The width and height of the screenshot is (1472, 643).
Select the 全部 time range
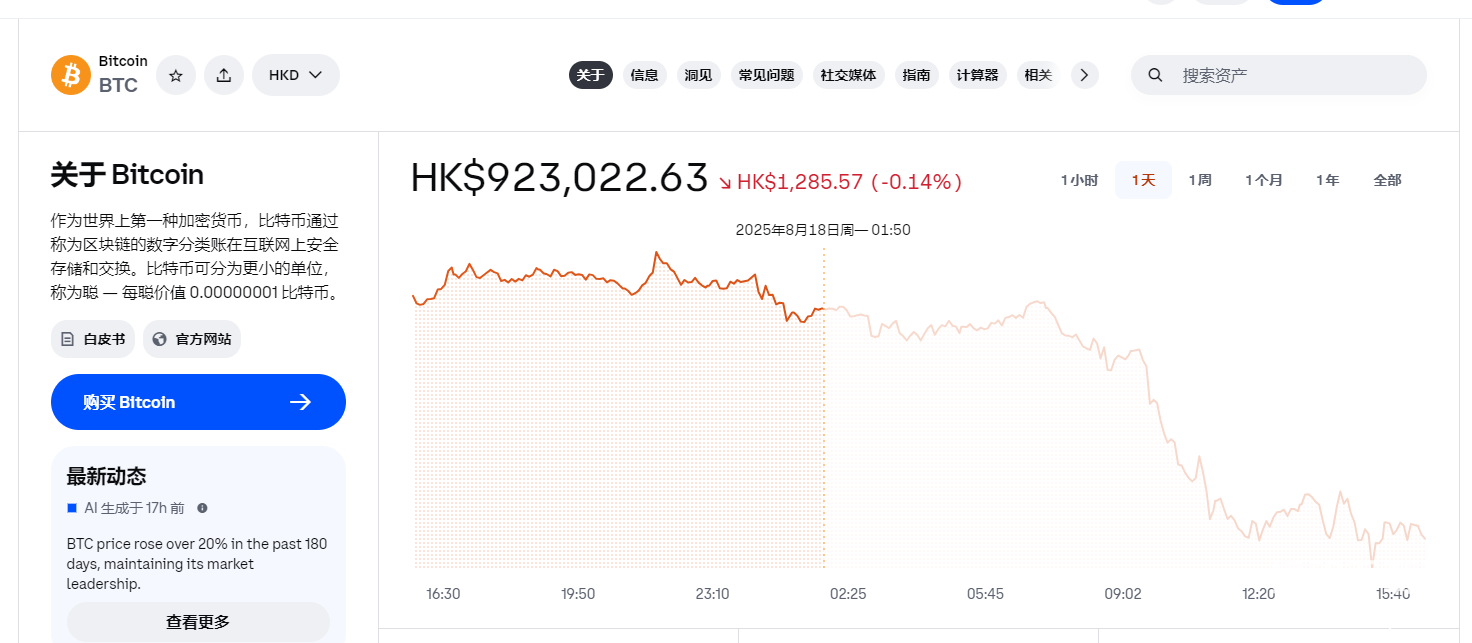pyautogui.click(x=1387, y=180)
